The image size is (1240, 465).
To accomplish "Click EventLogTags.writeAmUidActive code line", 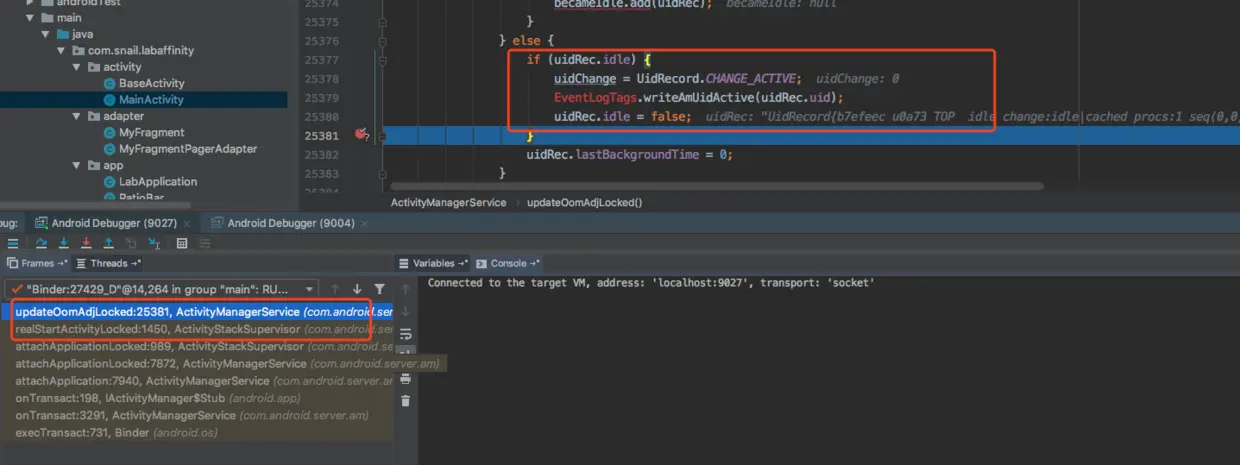I will point(699,97).
